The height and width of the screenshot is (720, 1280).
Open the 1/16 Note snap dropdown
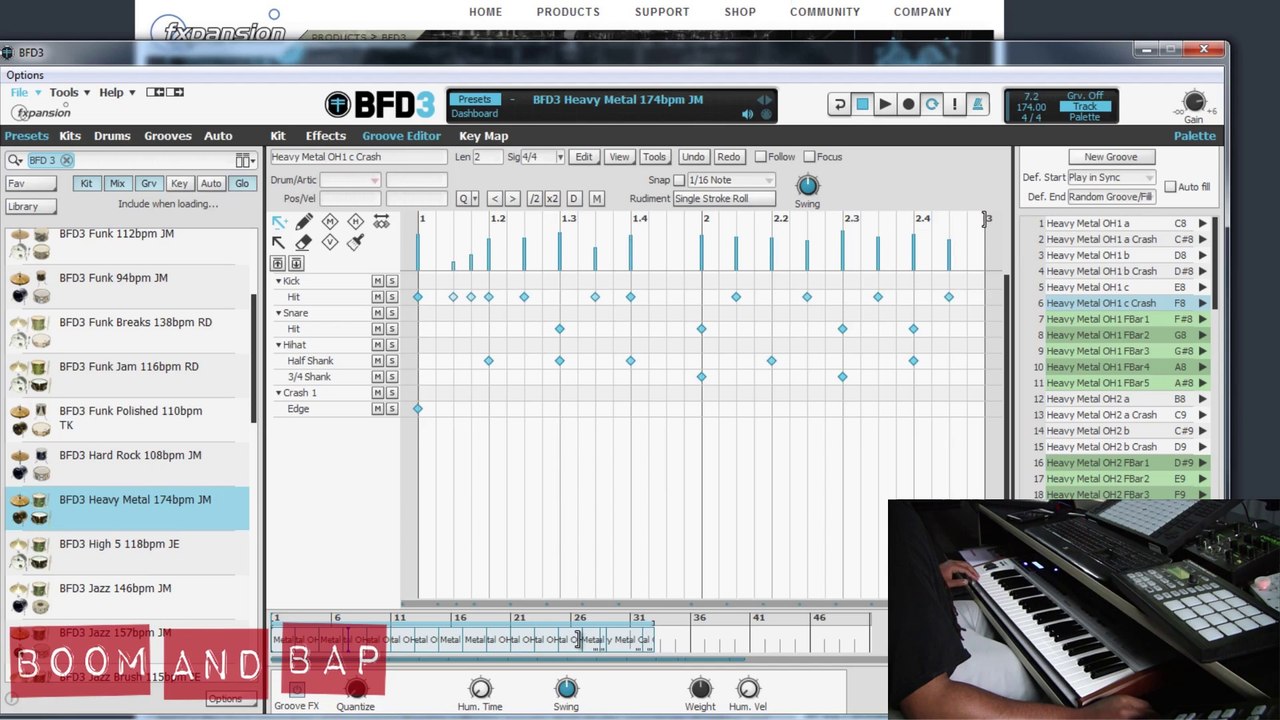point(731,180)
